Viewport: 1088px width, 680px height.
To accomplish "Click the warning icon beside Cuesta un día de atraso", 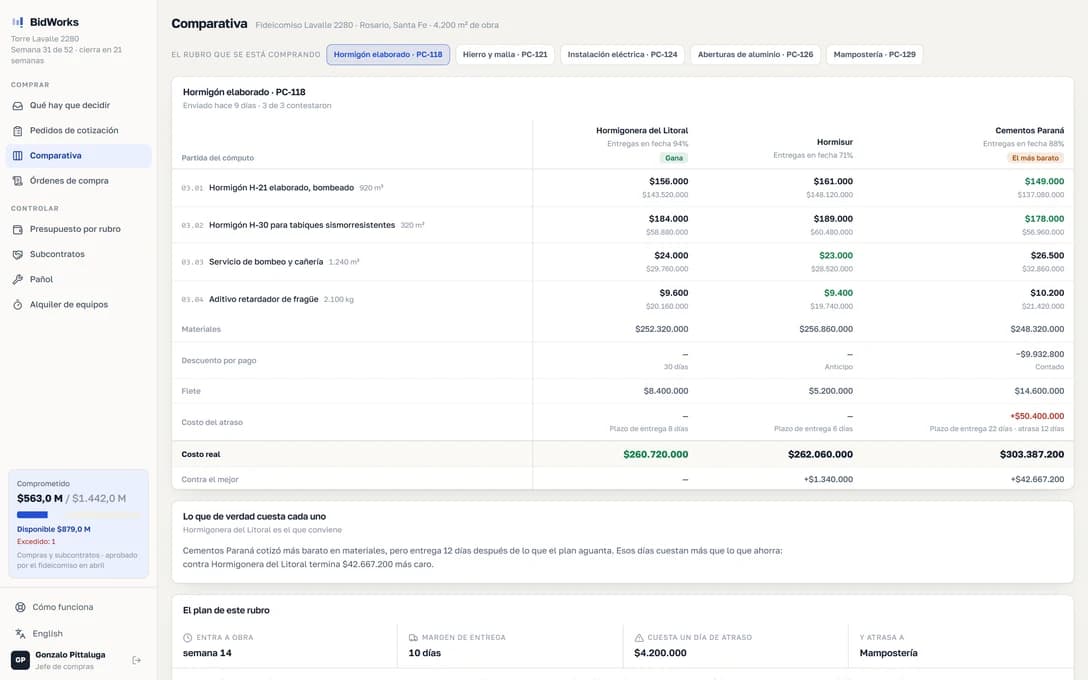I will pos(639,638).
